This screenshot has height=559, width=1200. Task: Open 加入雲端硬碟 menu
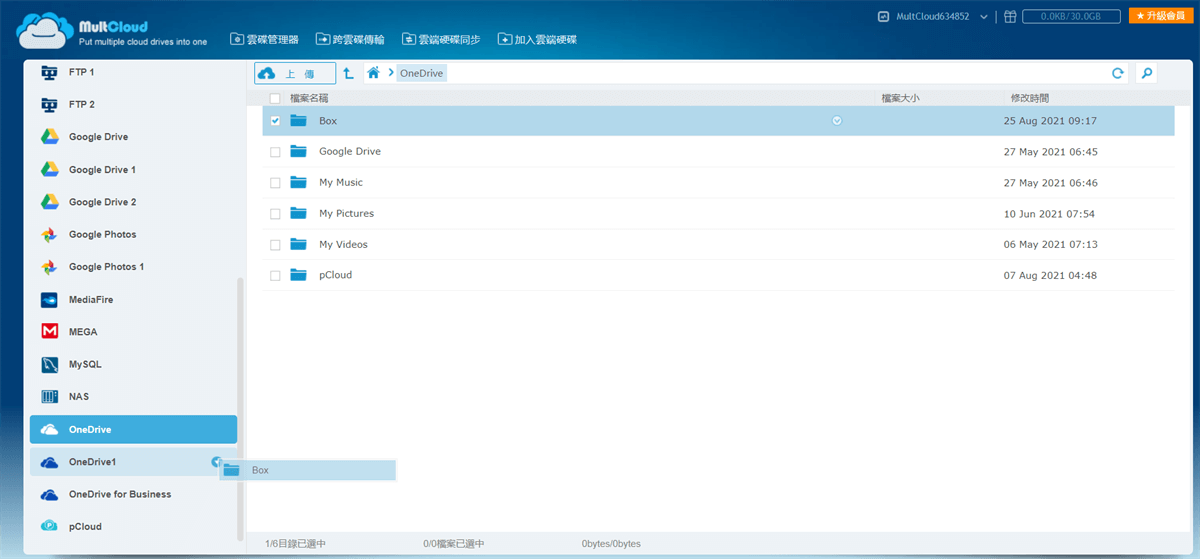tap(537, 39)
